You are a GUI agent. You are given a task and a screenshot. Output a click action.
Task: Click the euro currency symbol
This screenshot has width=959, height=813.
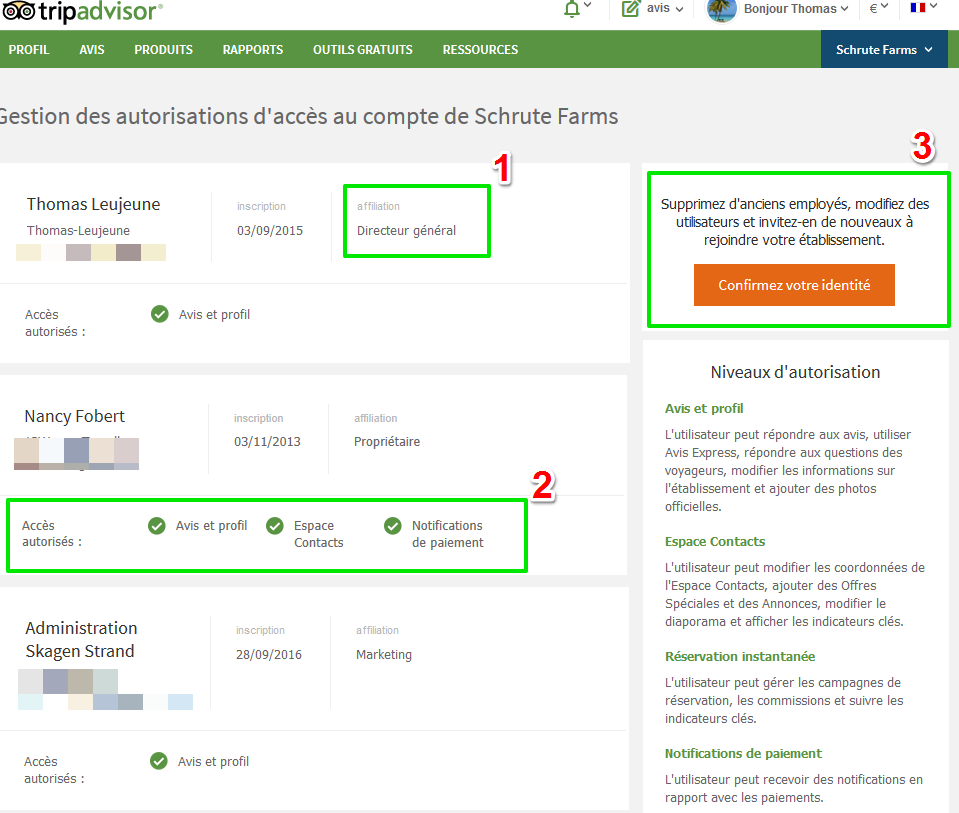[873, 9]
